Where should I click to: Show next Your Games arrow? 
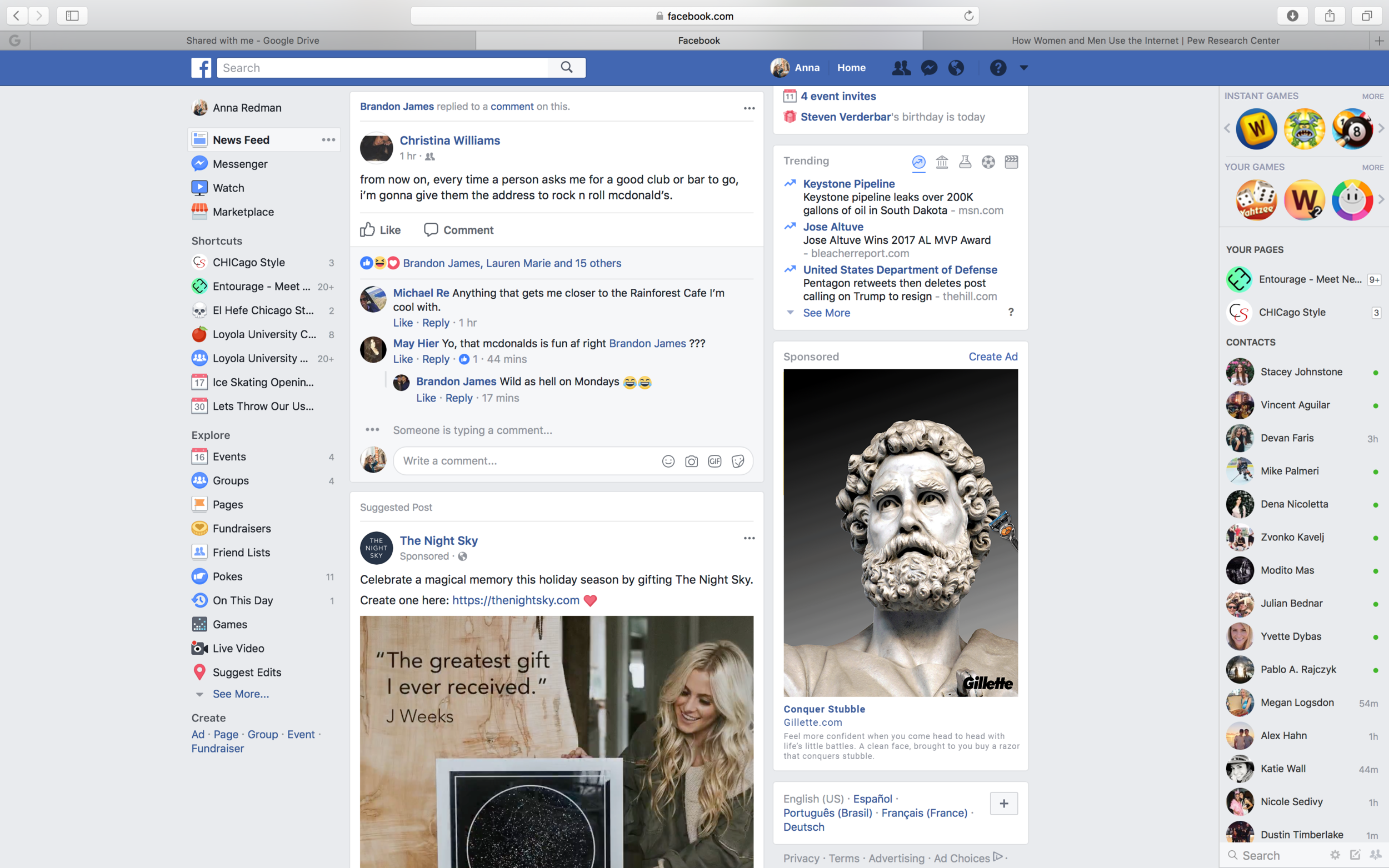click(x=1382, y=199)
